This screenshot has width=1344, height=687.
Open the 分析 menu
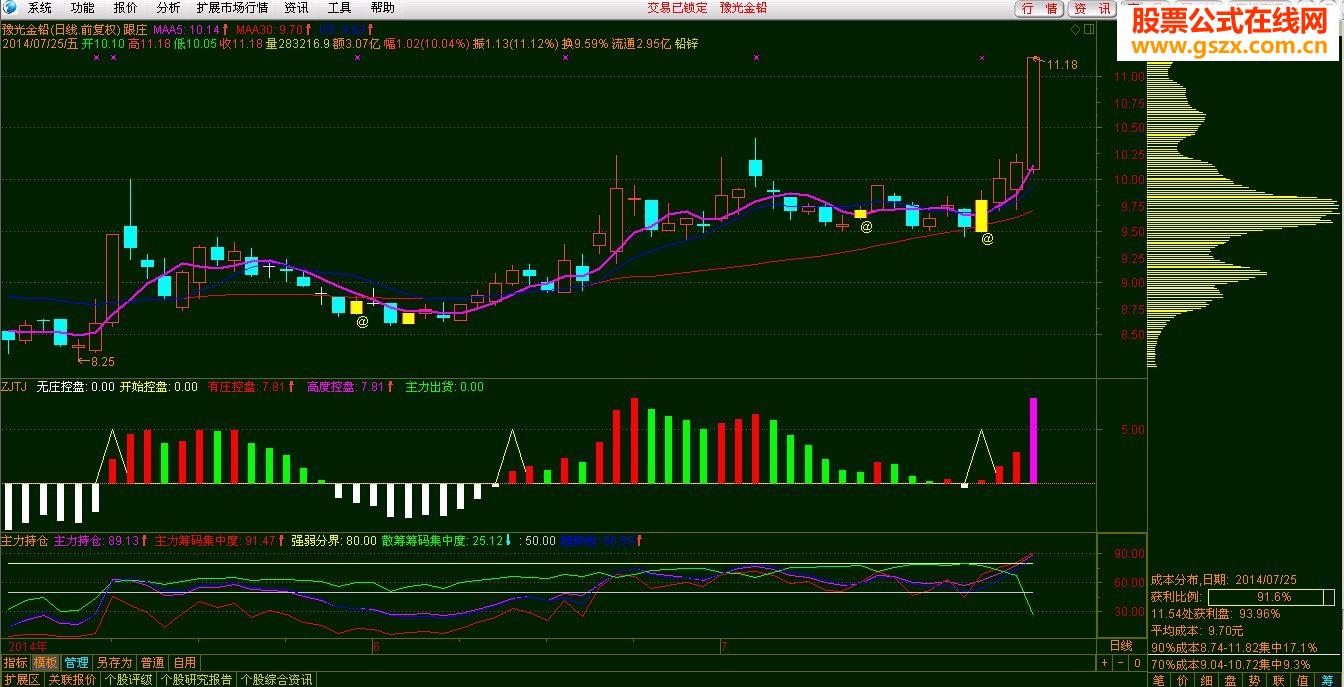169,8
